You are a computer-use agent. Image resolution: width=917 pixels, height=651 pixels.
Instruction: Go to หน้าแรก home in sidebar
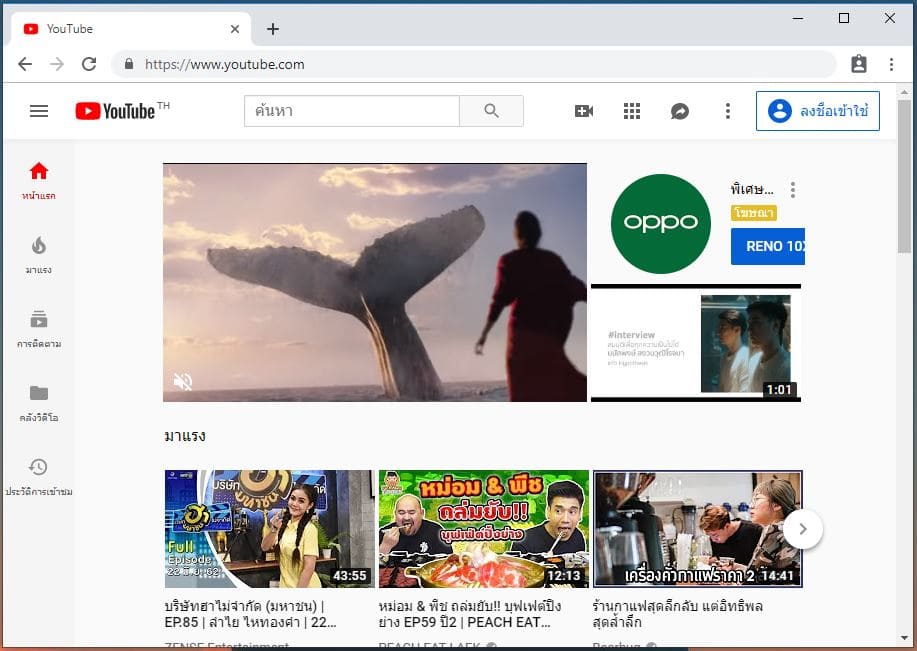pyautogui.click(x=39, y=181)
